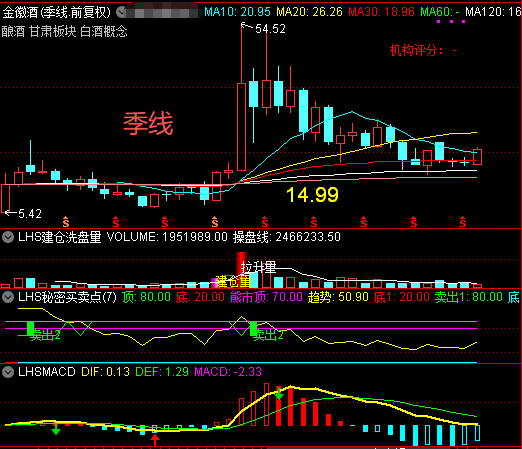Click the red S marker under the 54.52 peak
Viewport: 522px width, 449px height.
tap(265, 222)
